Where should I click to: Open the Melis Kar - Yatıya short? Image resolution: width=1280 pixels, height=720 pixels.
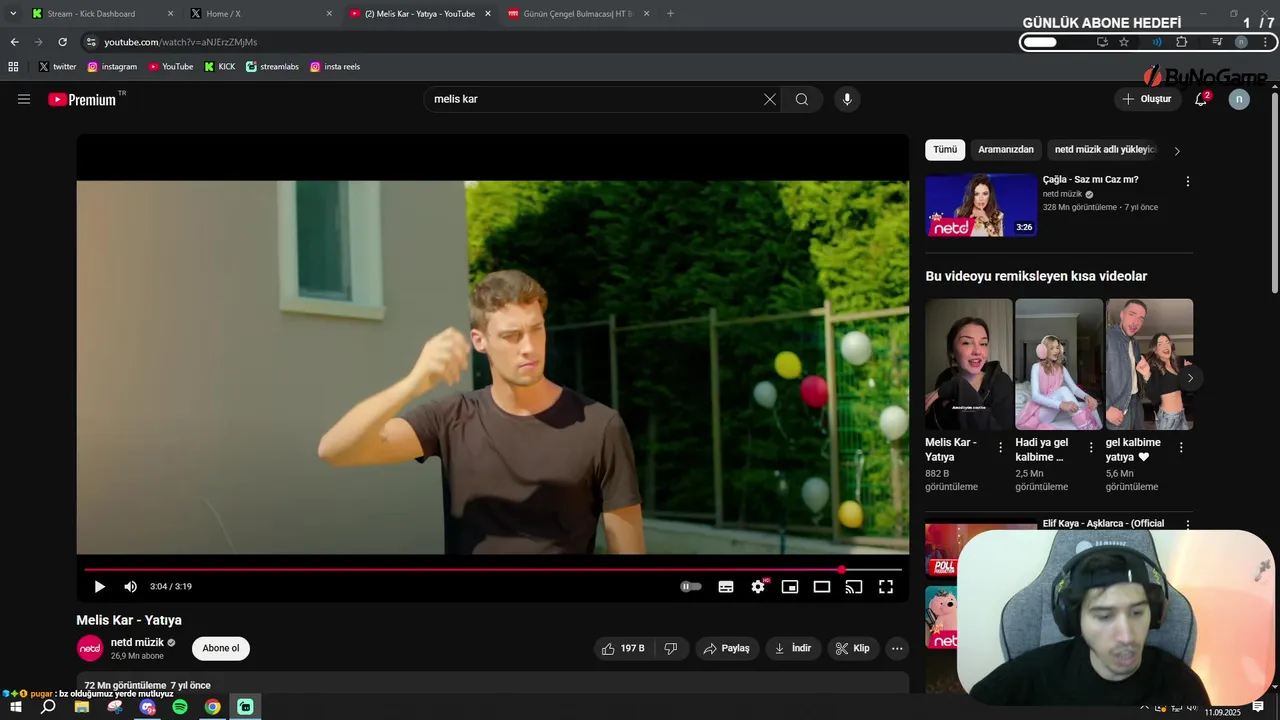coord(968,364)
